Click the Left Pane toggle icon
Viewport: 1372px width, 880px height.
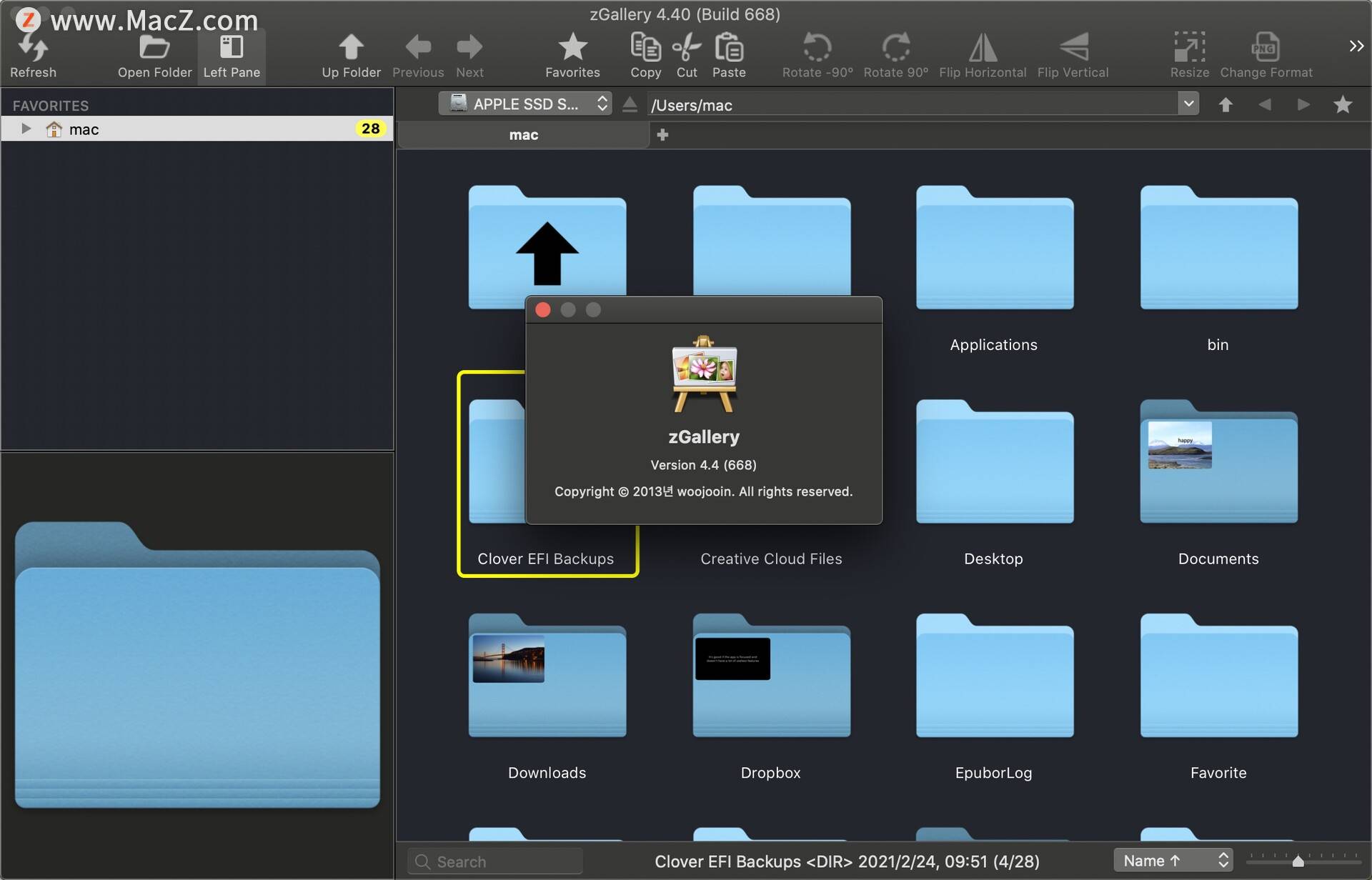[231, 46]
